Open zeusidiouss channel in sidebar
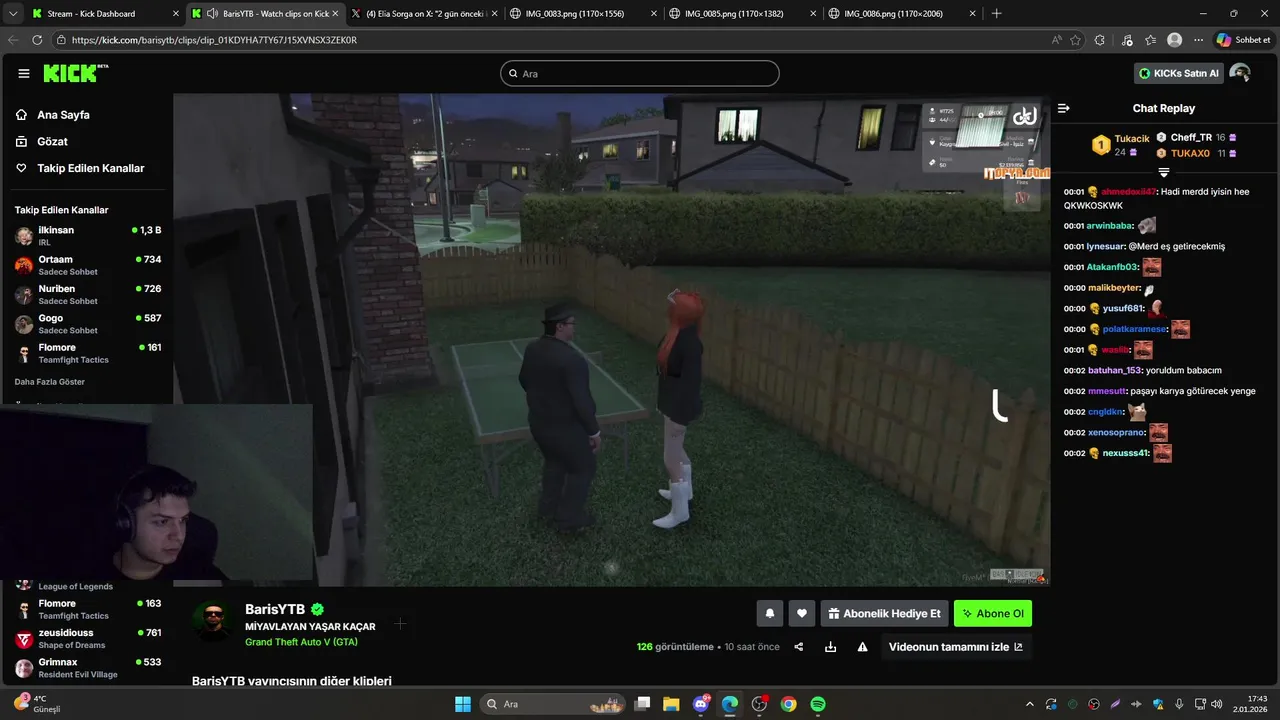The height and width of the screenshot is (720, 1280). point(88,638)
